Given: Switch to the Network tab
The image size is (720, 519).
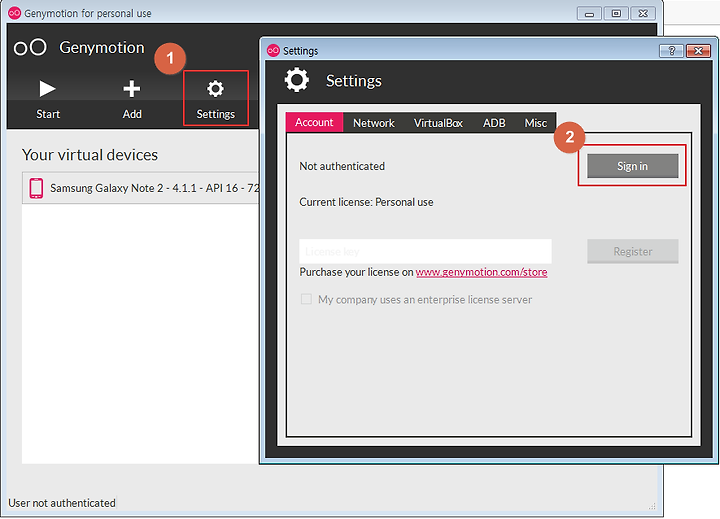Looking at the screenshot, I should coord(374,123).
